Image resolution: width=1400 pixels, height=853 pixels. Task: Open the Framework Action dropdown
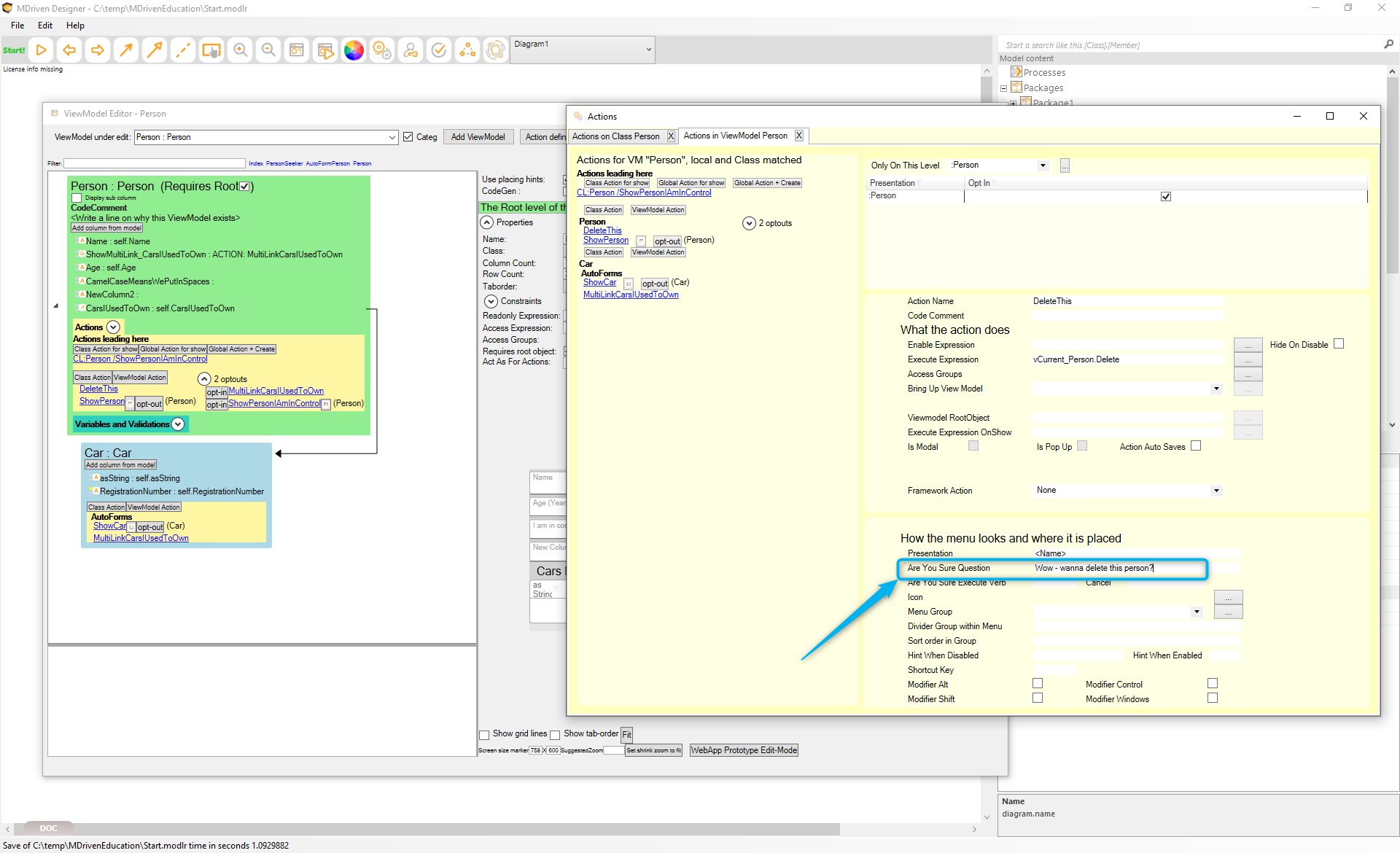click(1216, 491)
